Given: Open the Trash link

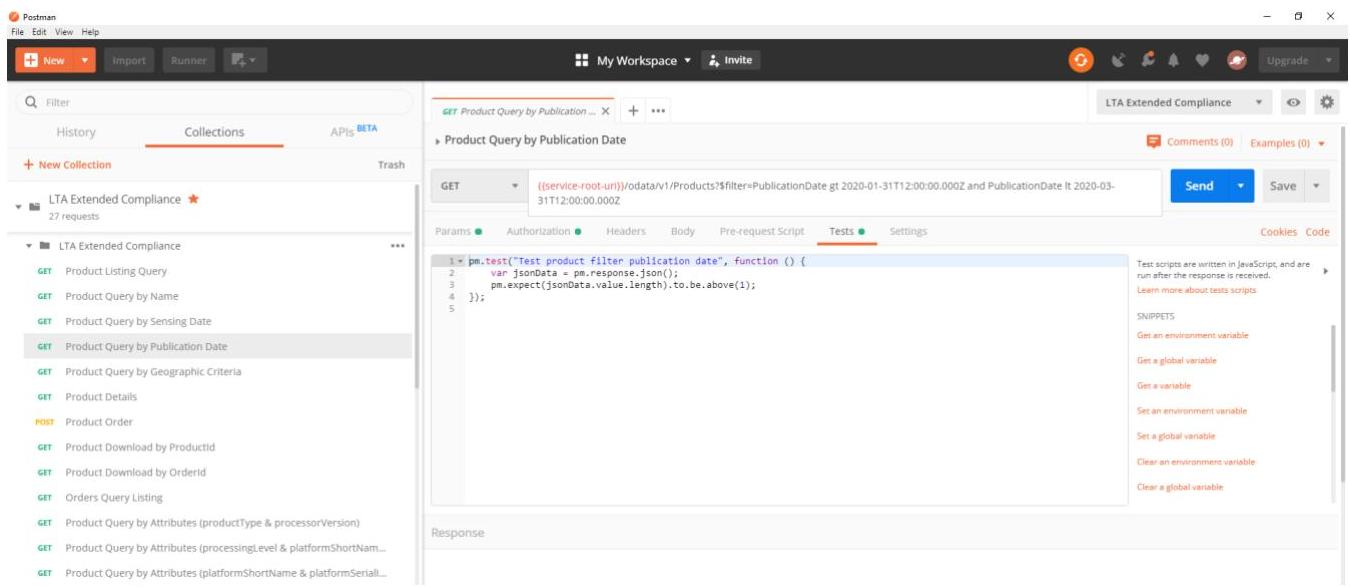Looking at the screenshot, I should coord(391,165).
